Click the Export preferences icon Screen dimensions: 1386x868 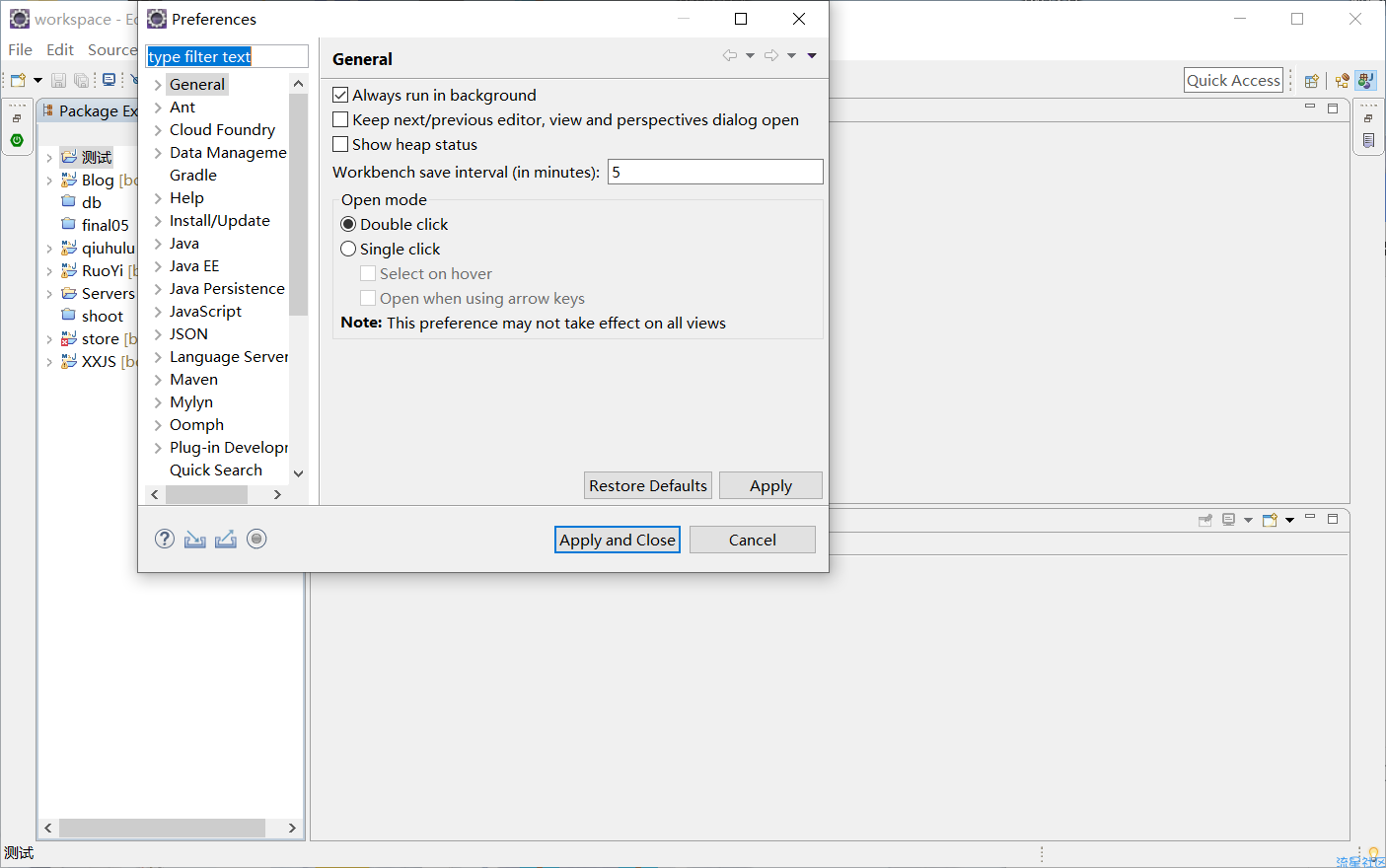pos(226,539)
